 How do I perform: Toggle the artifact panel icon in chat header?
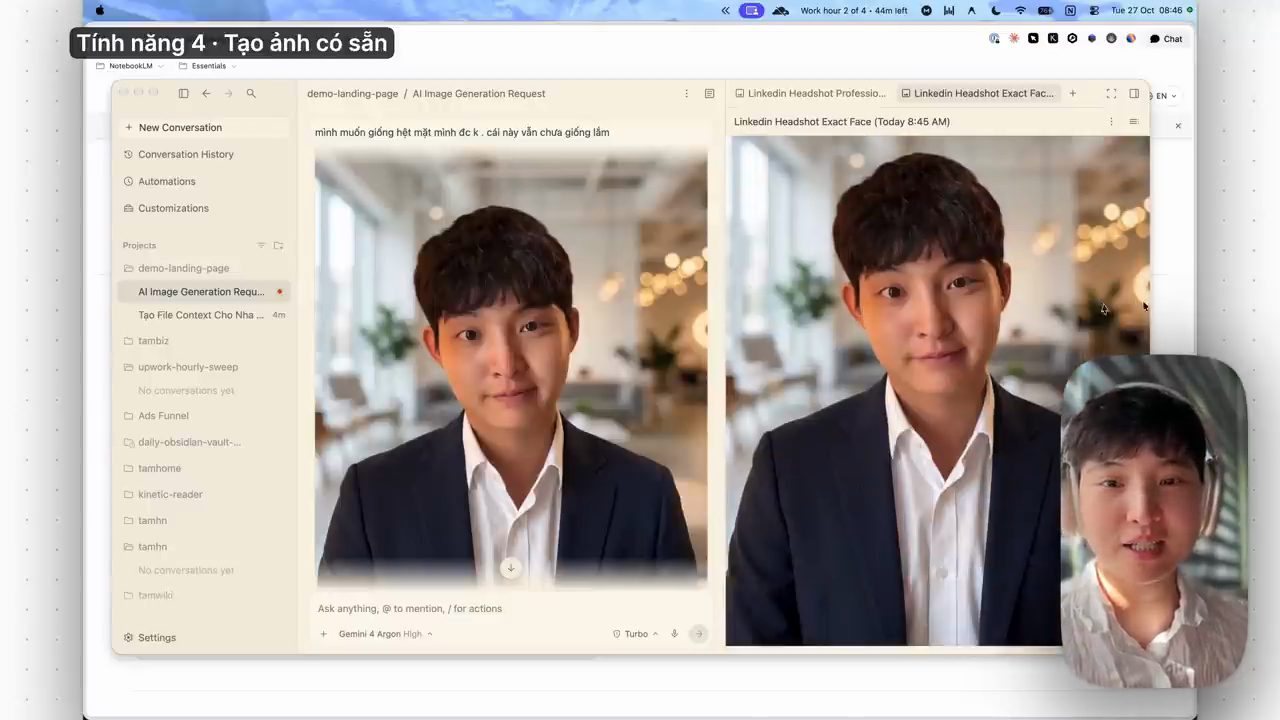709,93
